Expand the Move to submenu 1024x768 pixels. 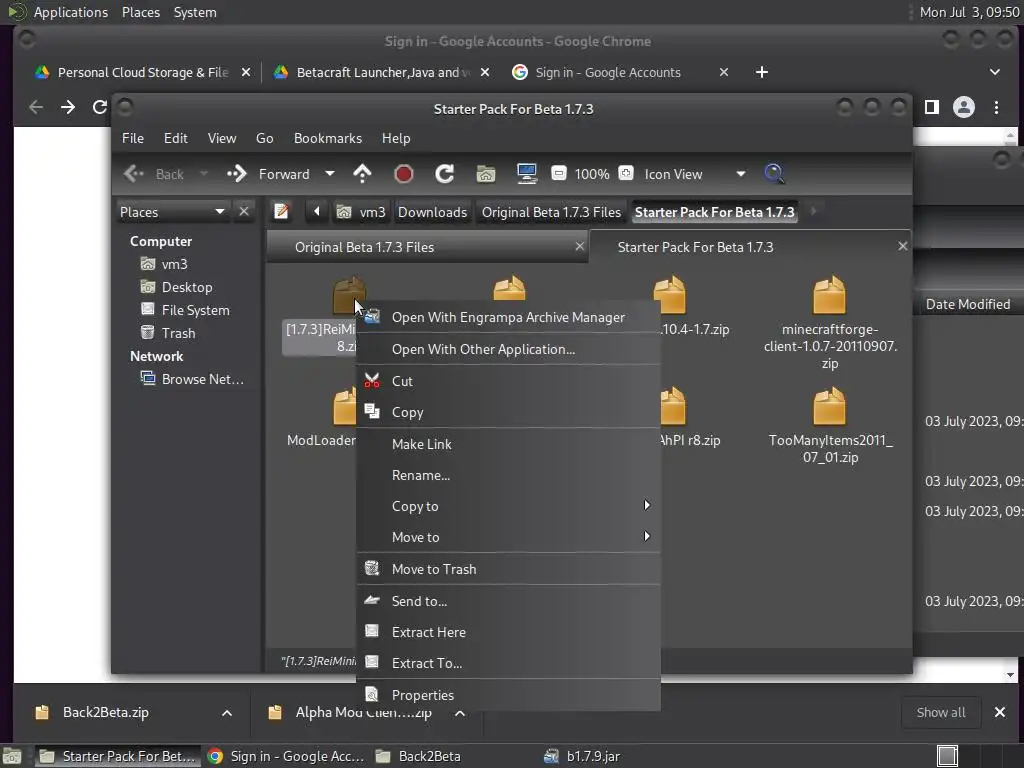point(508,537)
